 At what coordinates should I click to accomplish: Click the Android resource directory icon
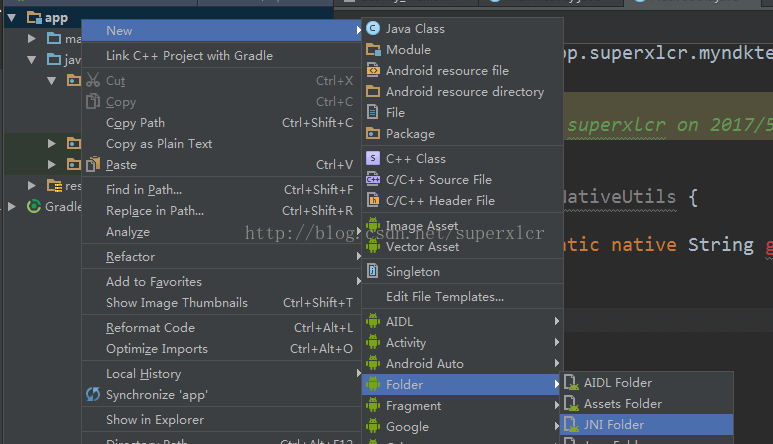tap(373, 92)
